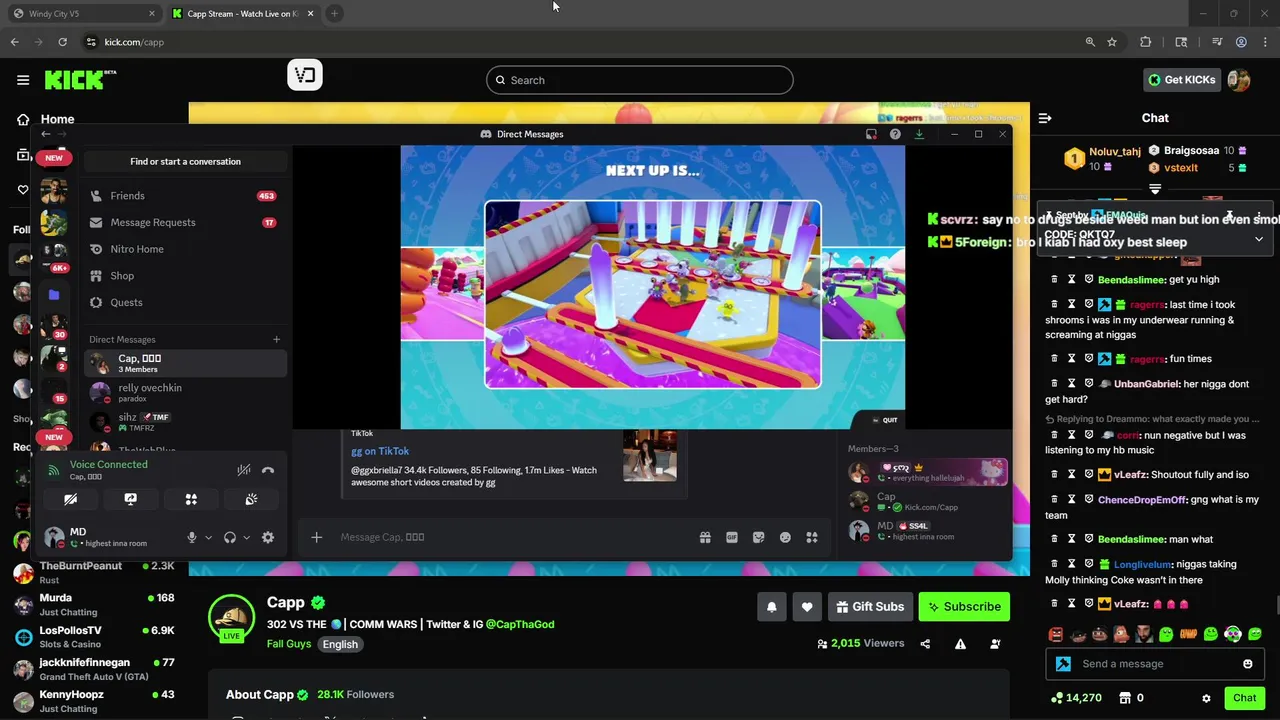The image size is (1280, 720).
Task: Create new Discord direct message plus
Action: tap(277, 339)
